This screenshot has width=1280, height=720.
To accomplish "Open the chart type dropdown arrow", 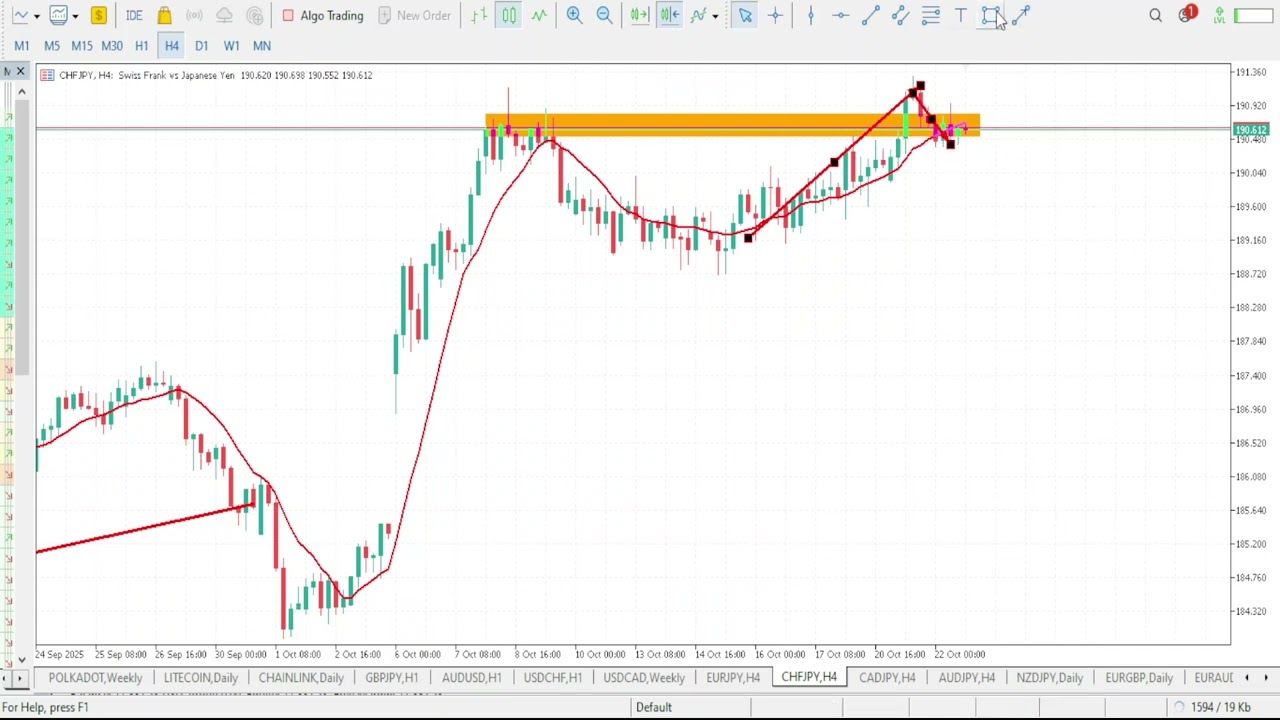I will 37,16.
